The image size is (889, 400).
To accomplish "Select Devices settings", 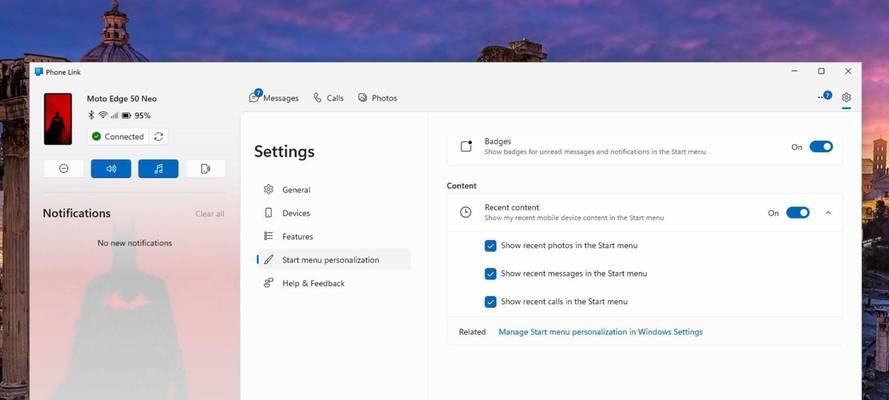I will 333,213.
